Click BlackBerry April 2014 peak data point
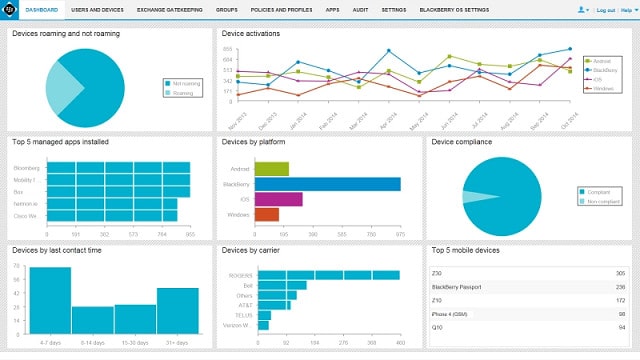The height and width of the screenshot is (360, 640). [389, 51]
